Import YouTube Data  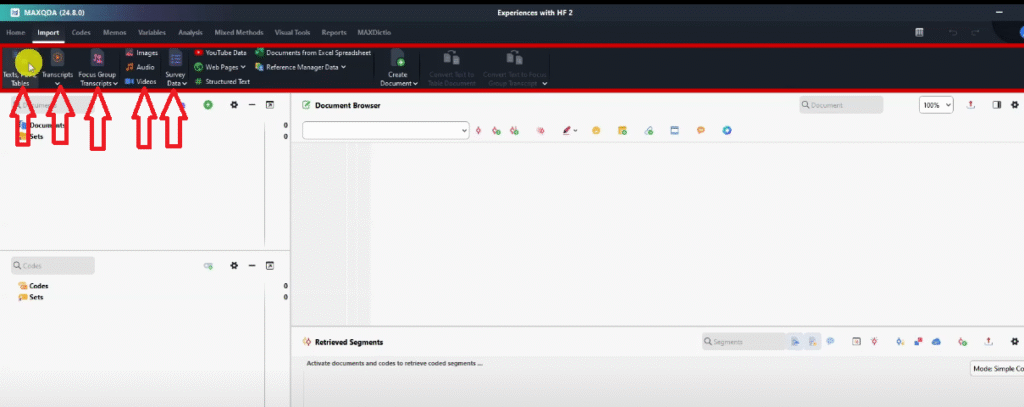click(220, 53)
